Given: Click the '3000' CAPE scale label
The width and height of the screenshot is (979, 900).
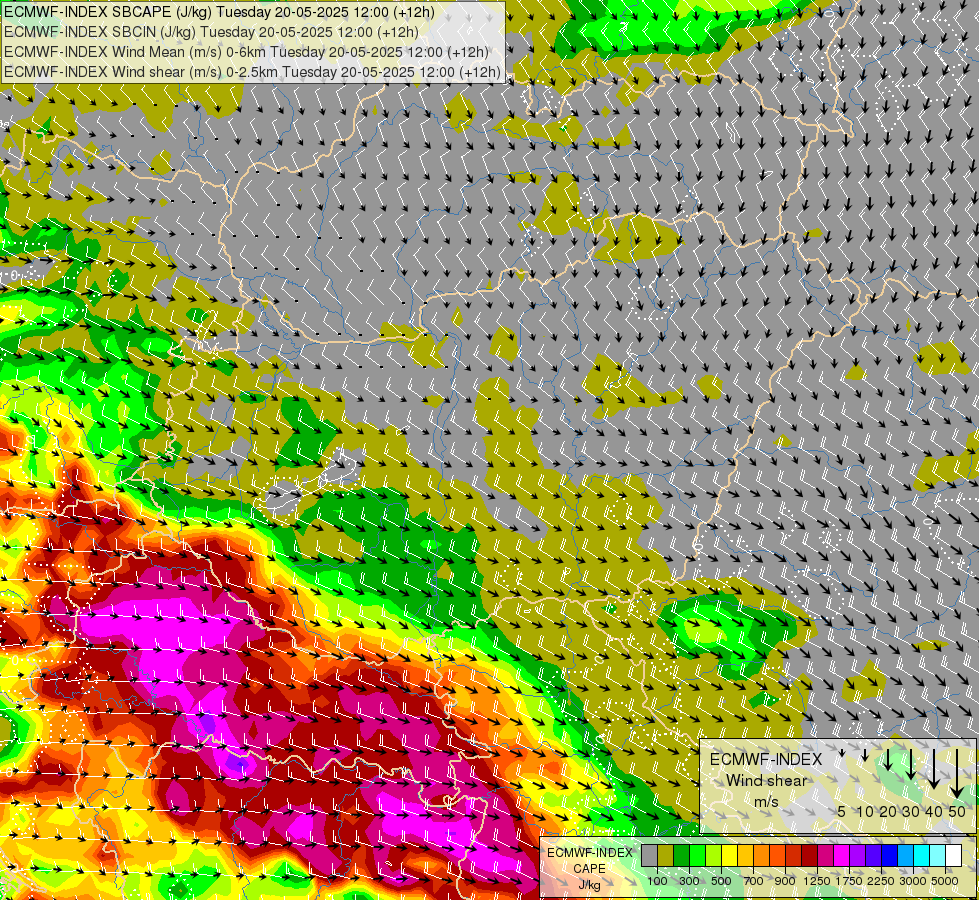Looking at the screenshot, I should pos(913,881).
